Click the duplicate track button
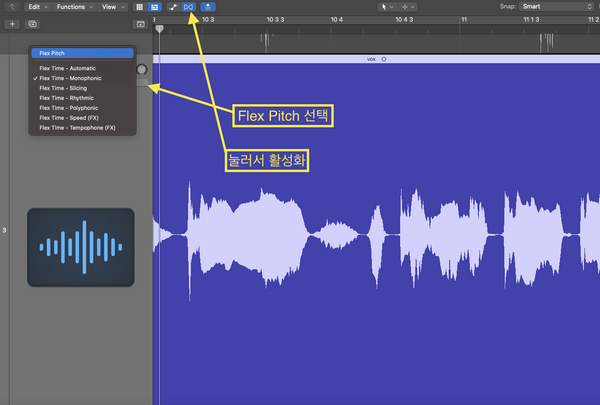 pos(32,23)
